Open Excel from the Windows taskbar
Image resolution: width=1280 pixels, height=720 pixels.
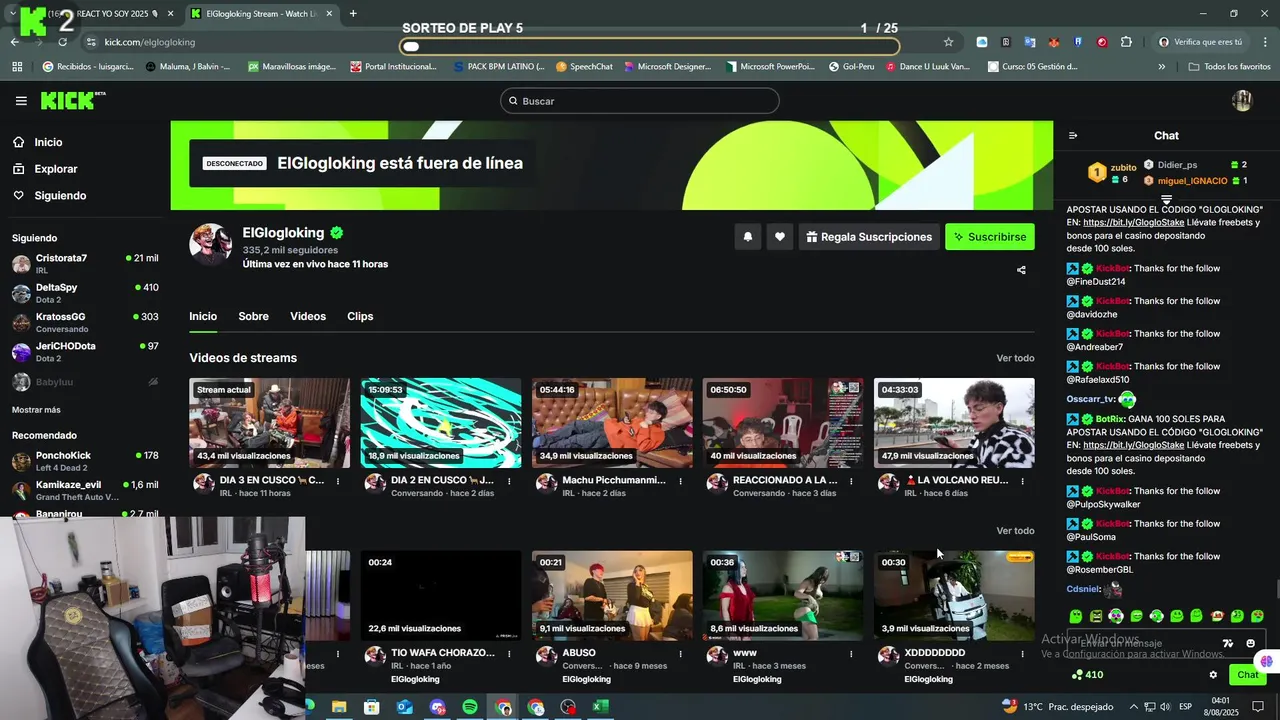pyautogui.click(x=600, y=707)
